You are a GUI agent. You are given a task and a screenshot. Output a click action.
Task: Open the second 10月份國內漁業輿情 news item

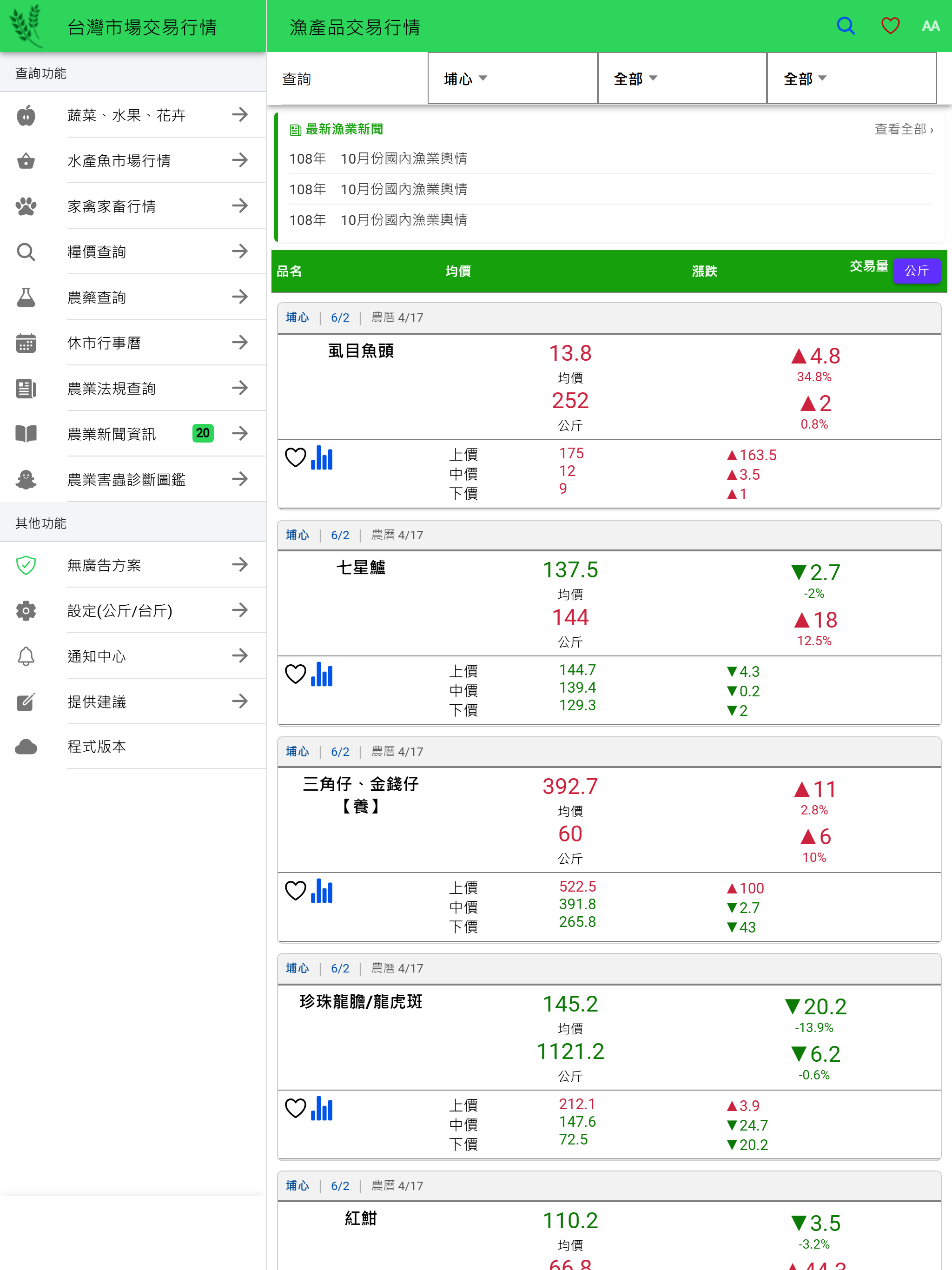coord(611,189)
